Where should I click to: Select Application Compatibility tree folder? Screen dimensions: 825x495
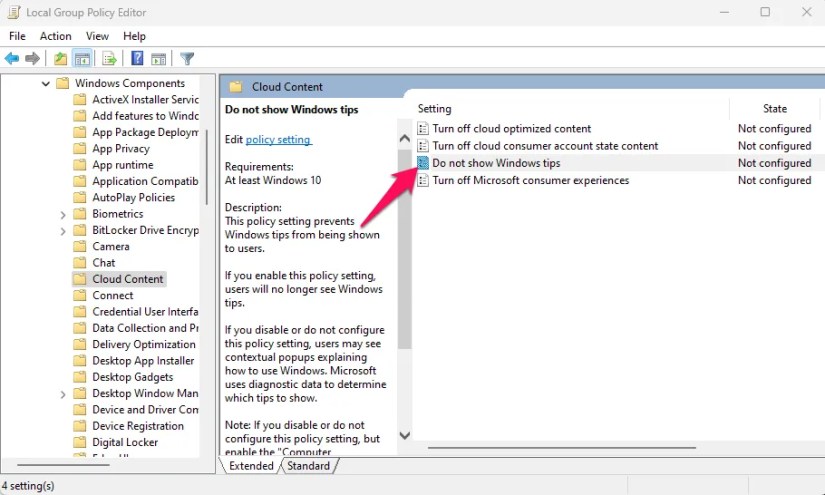coord(145,181)
